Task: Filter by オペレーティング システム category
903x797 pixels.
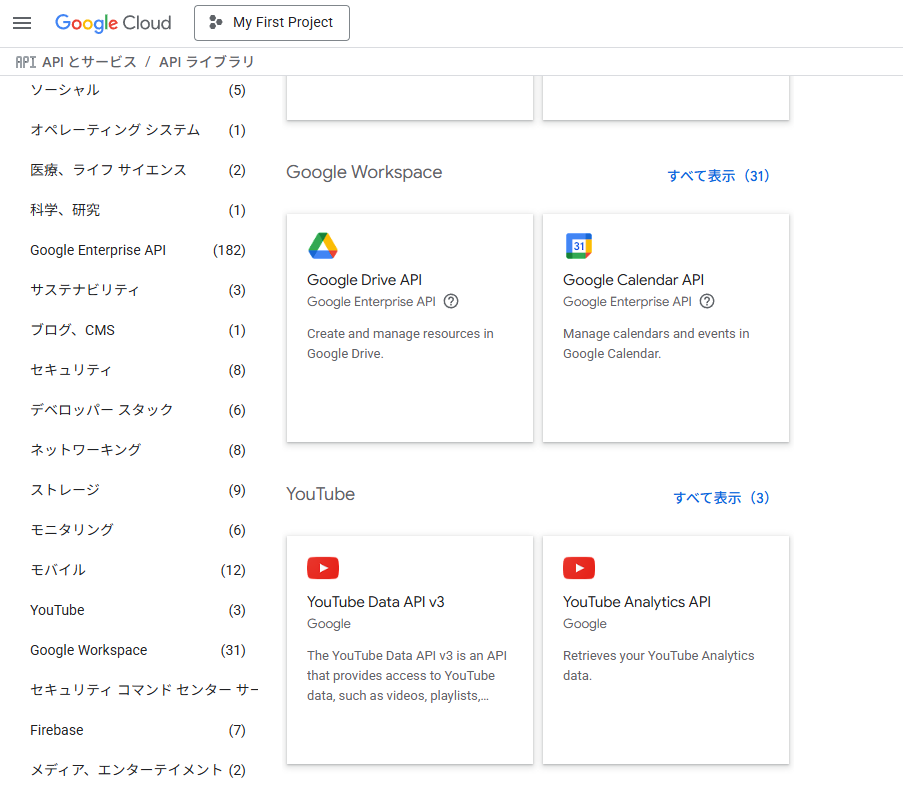Action: pos(138,130)
